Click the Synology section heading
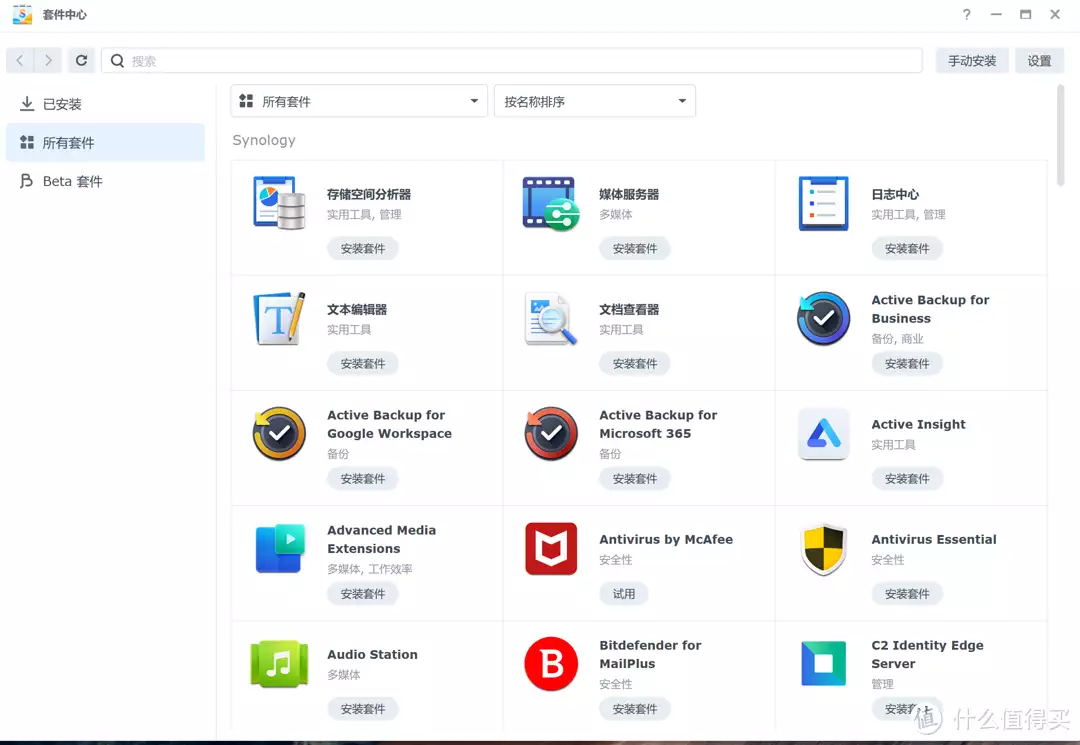 (x=264, y=140)
